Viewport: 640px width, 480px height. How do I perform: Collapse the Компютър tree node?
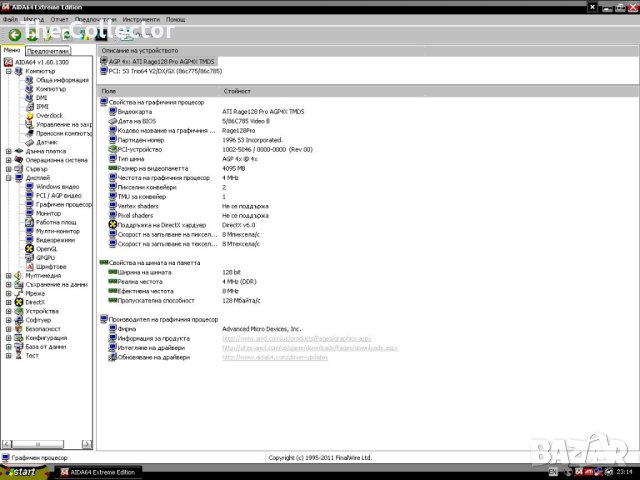click(x=9, y=71)
